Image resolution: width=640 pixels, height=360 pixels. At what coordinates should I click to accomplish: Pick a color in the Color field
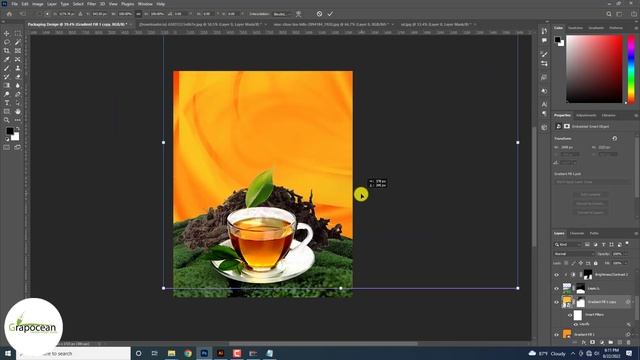594,69
